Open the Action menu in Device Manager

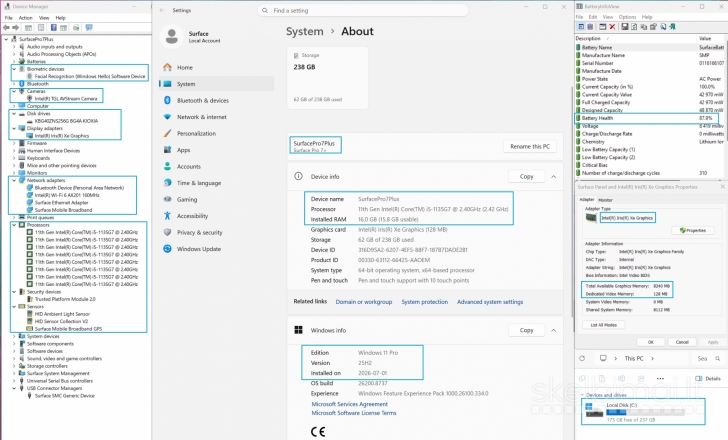click(x=26, y=18)
